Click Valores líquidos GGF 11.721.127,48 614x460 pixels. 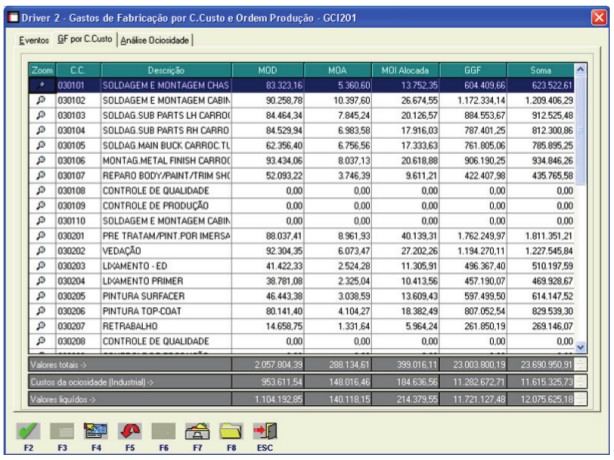pyautogui.click(x=479, y=399)
